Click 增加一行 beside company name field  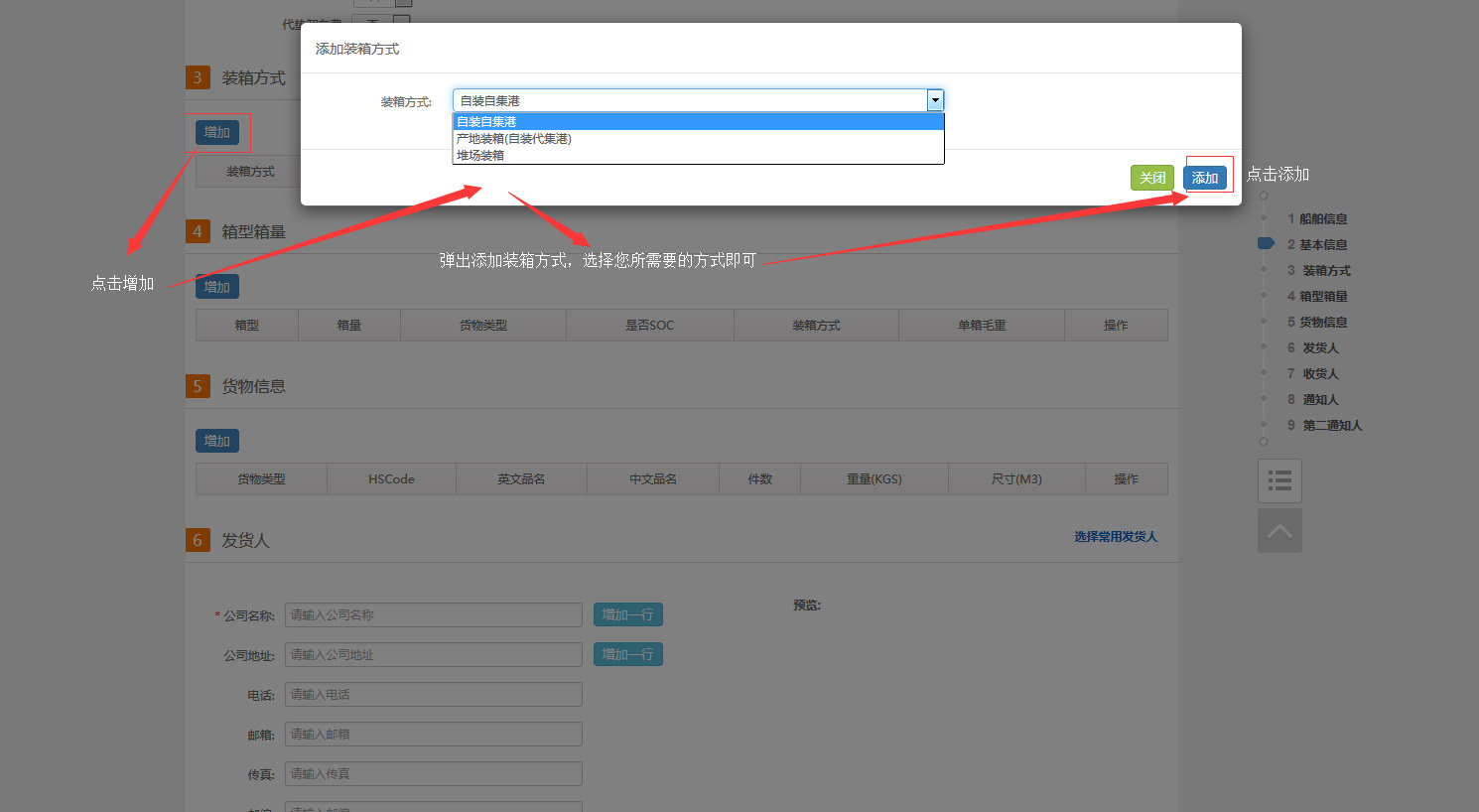point(627,614)
